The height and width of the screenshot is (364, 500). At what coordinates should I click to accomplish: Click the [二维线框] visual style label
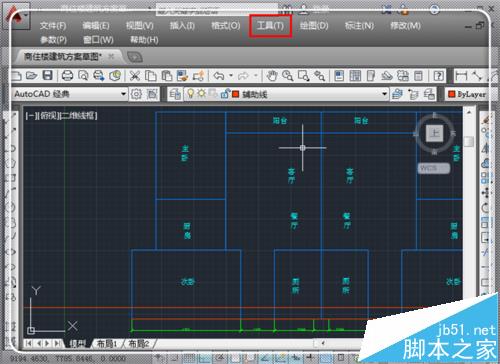coord(78,116)
